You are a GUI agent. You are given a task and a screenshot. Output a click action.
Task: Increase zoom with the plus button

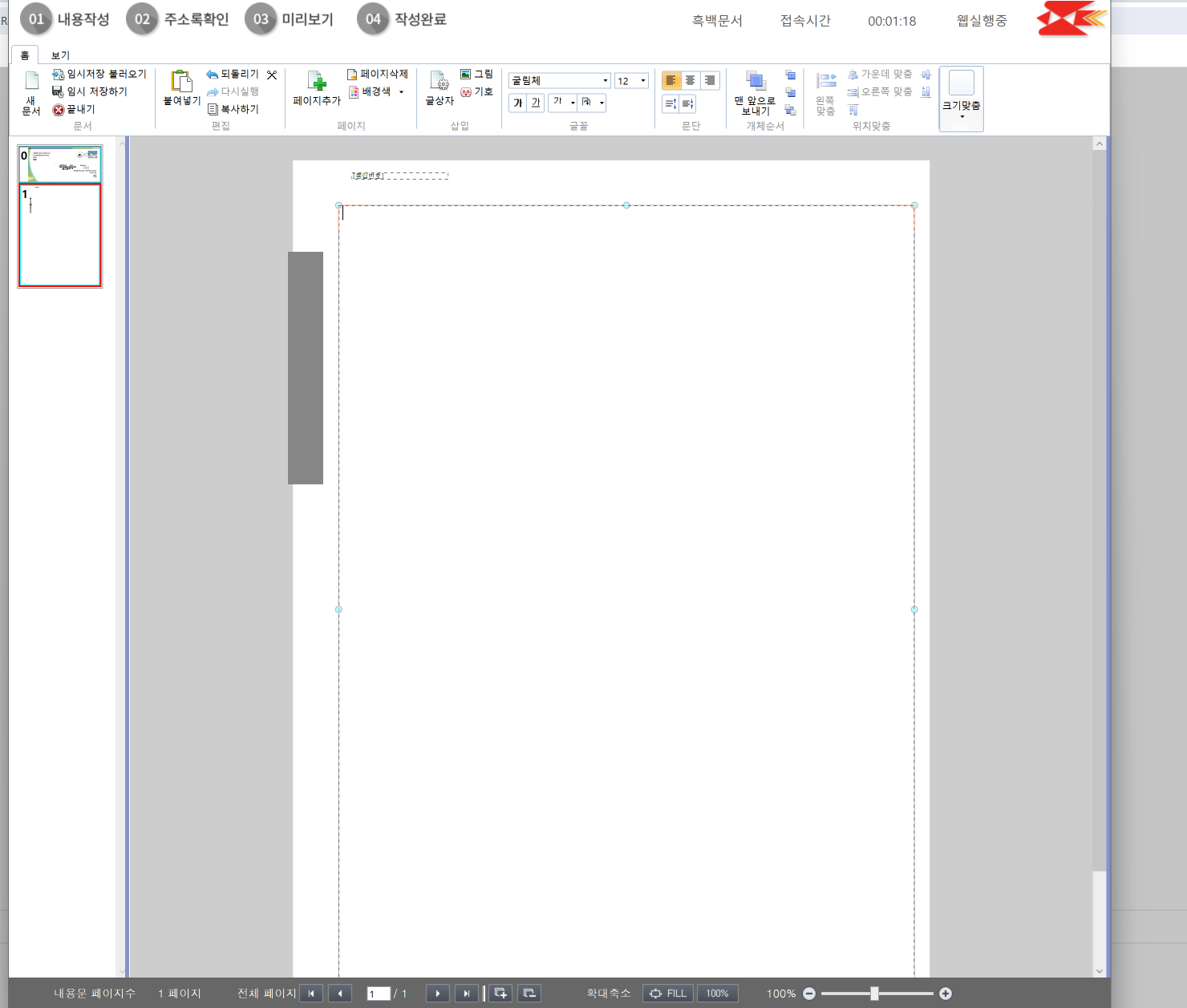[x=946, y=994]
